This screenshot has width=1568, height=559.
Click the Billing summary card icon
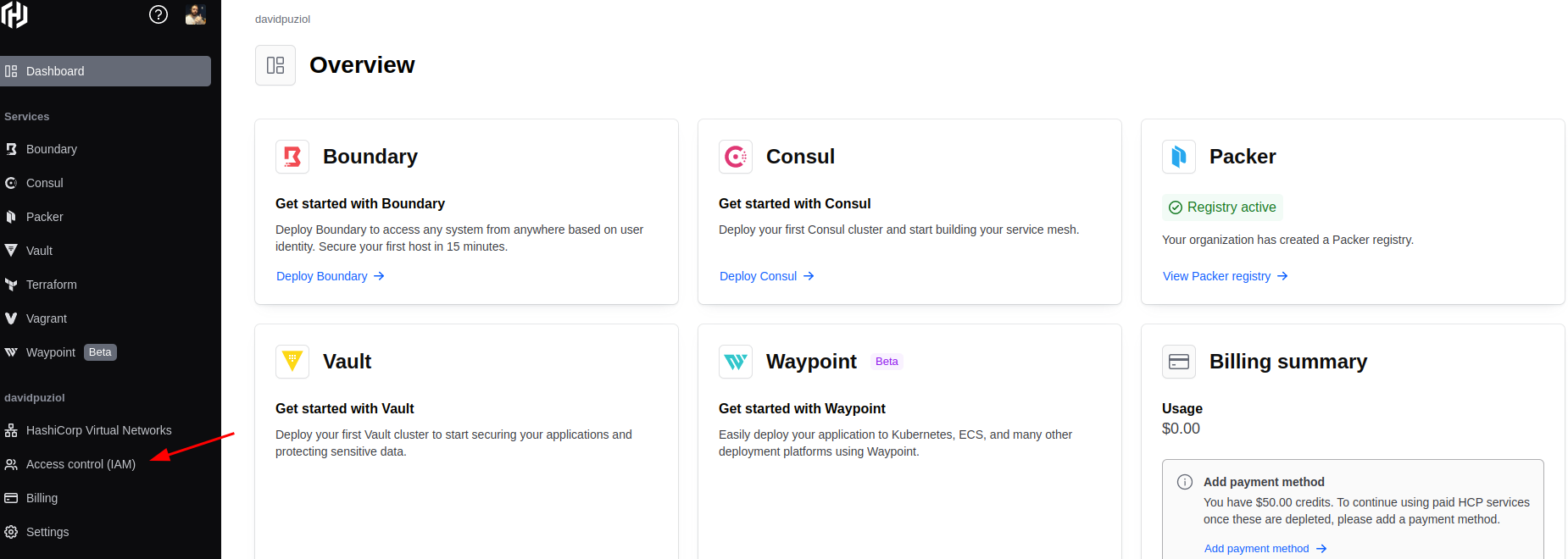[1179, 362]
